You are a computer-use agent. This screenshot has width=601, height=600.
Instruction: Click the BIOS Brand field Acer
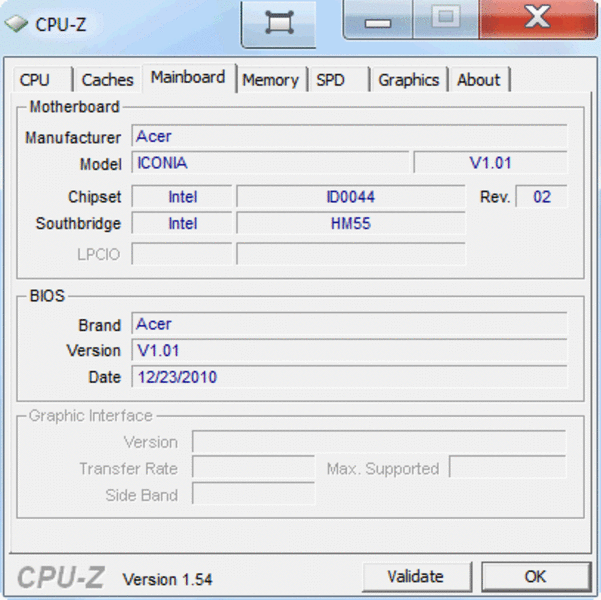click(x=349, y=324)
